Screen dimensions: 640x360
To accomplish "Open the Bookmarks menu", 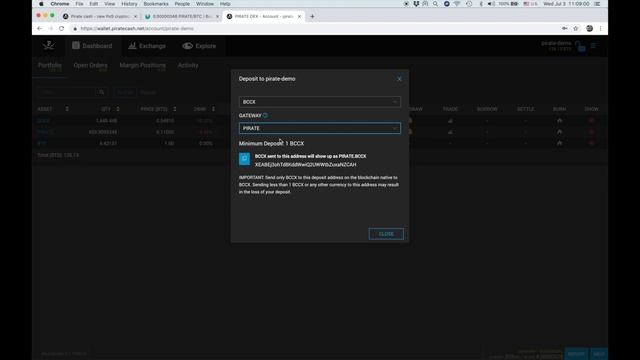I will click(x=156, y=4).
